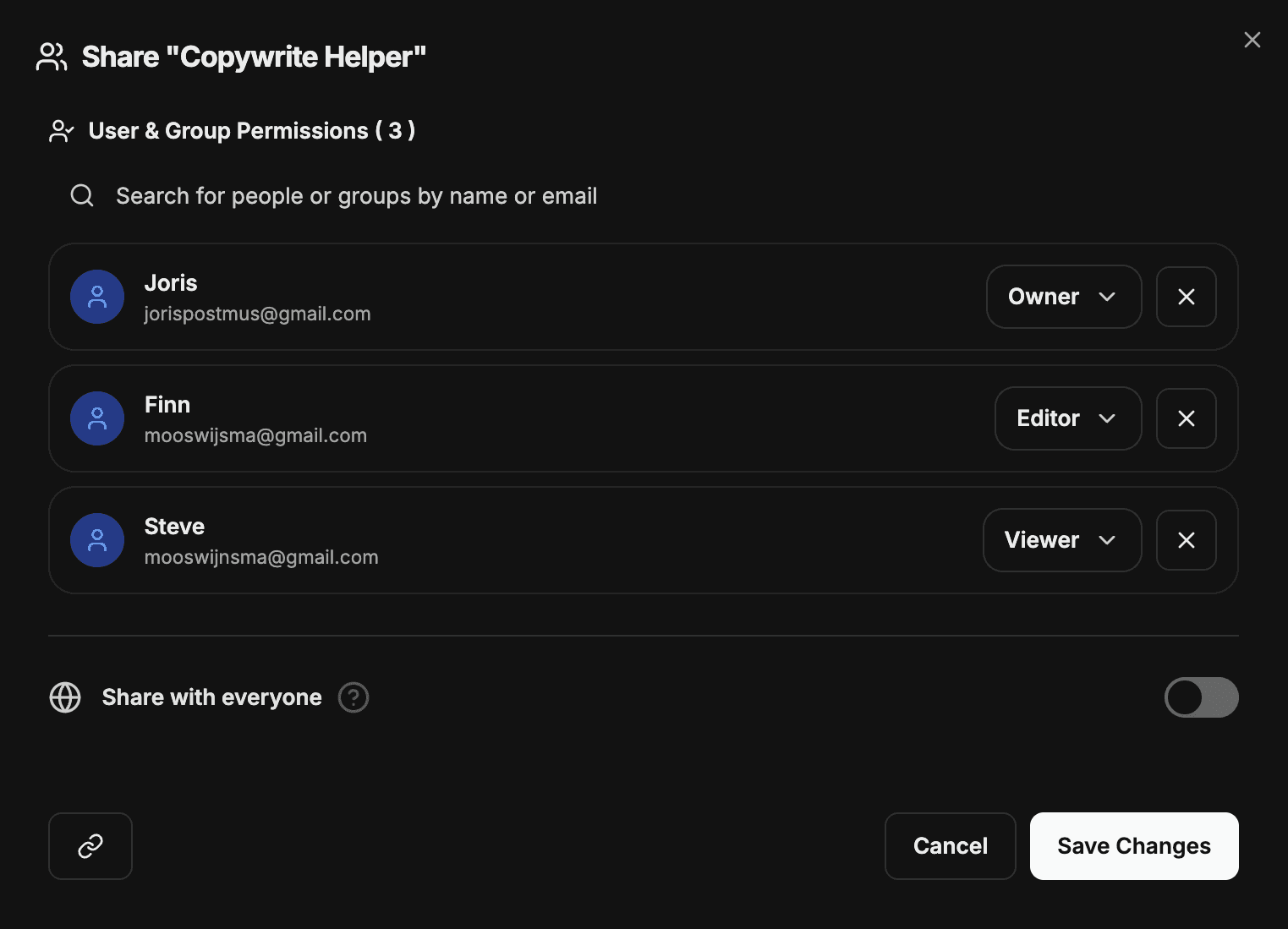Click the people icon next to Share title
Viewport: 1288px width, 929px height.
pyautogui.click(x=52, y=57)
